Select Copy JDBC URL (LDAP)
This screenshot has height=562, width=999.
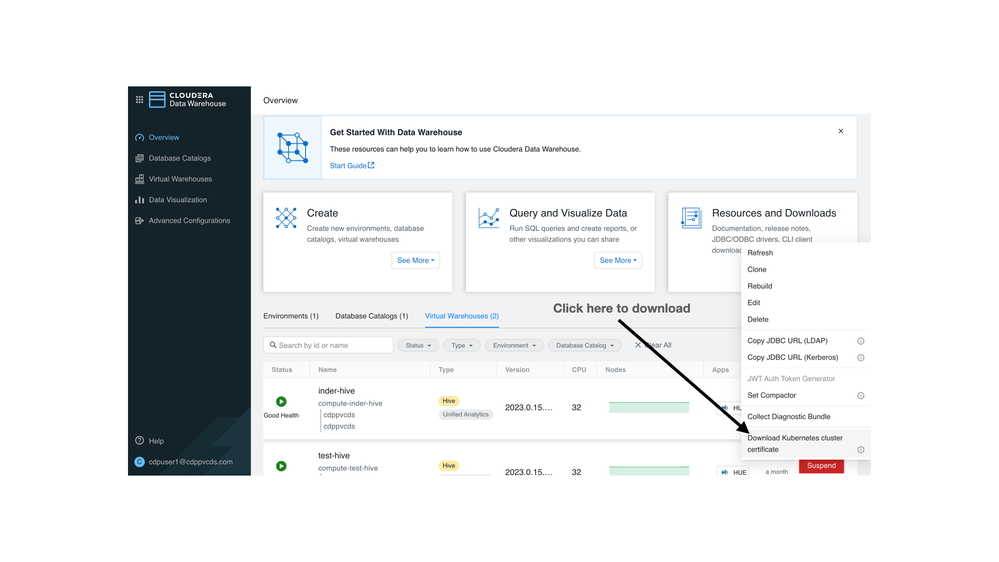point(787,341)
